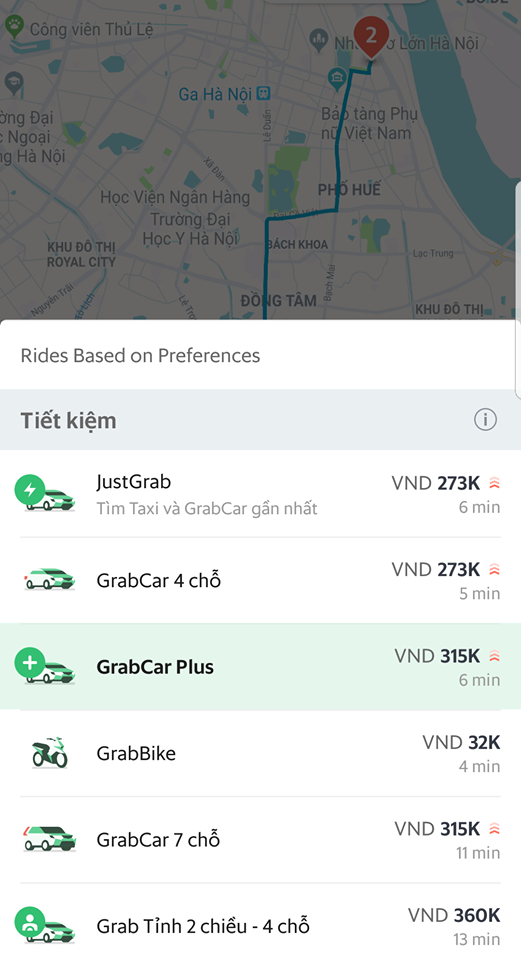Tap the info icon beside Tiết kiệm
The image size is (521, 960).
click(485, 420)
